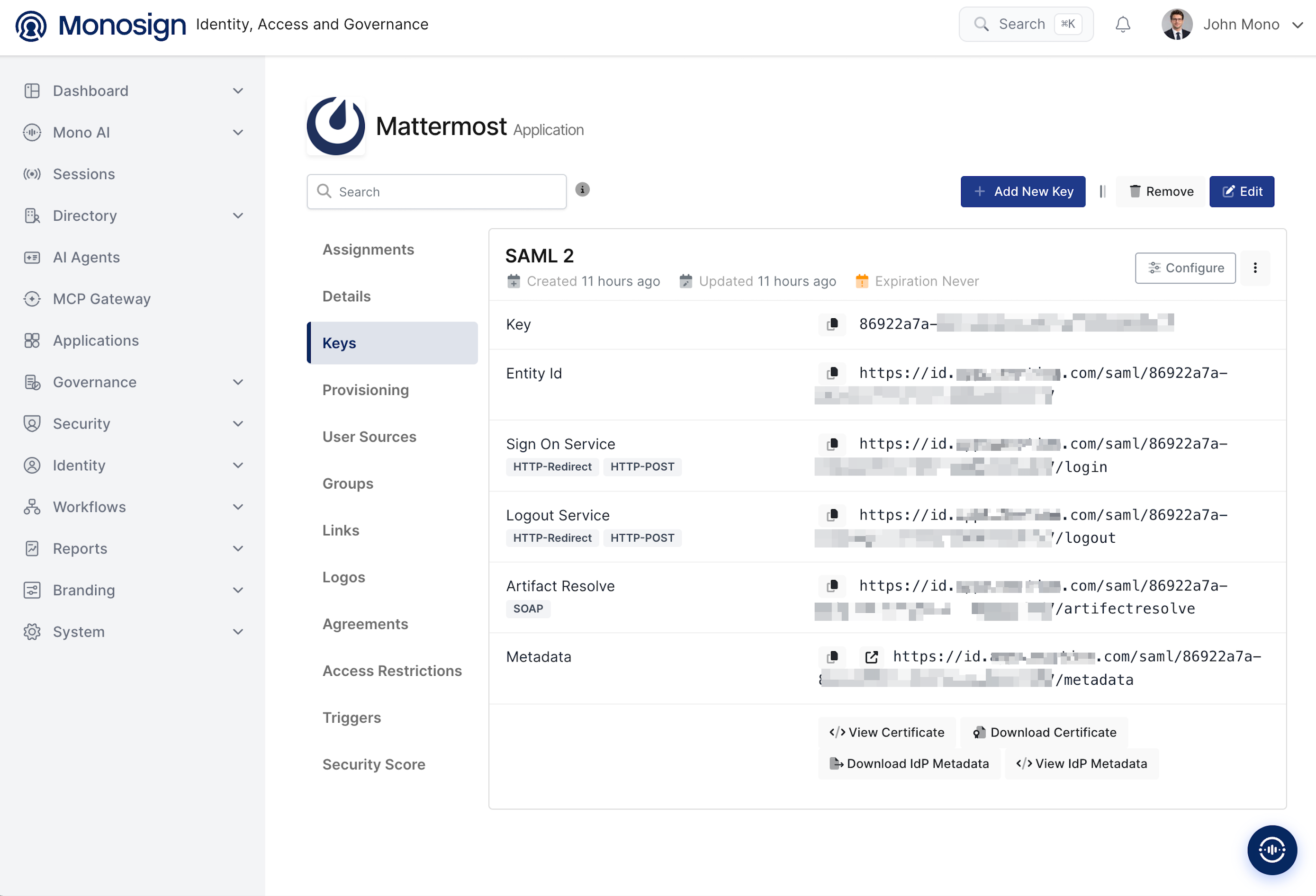
Task: Switch to the Assignments tab
Action: click(368, 250)
